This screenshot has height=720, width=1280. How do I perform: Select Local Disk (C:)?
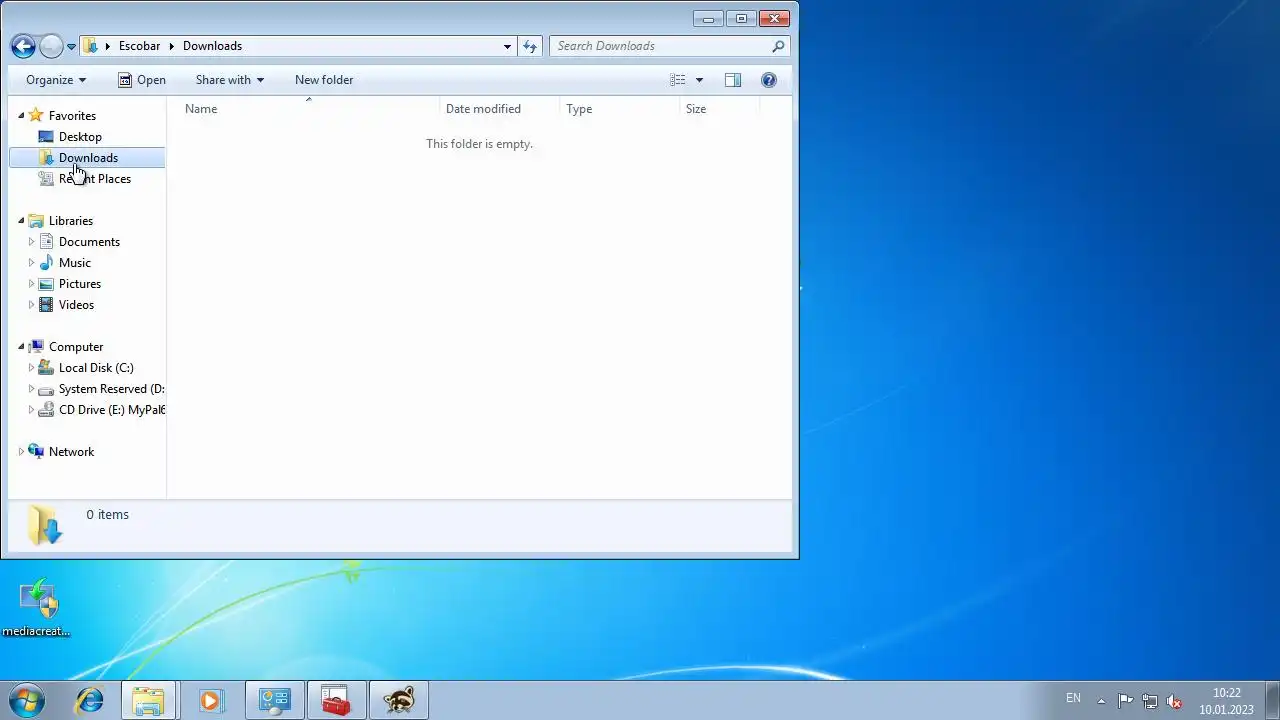click(96, 368)
